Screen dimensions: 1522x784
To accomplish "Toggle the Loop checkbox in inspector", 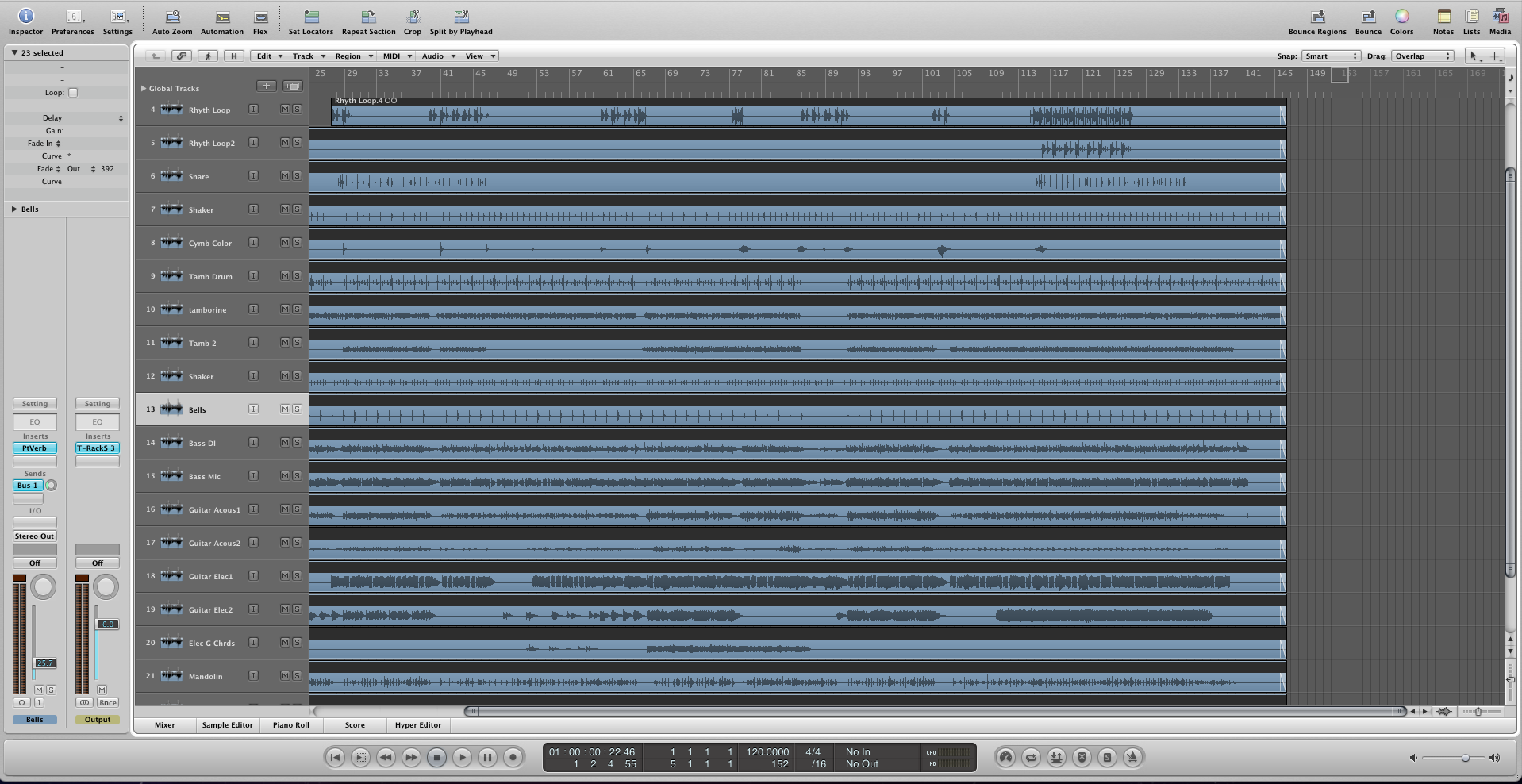I will pyautogui.click(x=73, y=93).
